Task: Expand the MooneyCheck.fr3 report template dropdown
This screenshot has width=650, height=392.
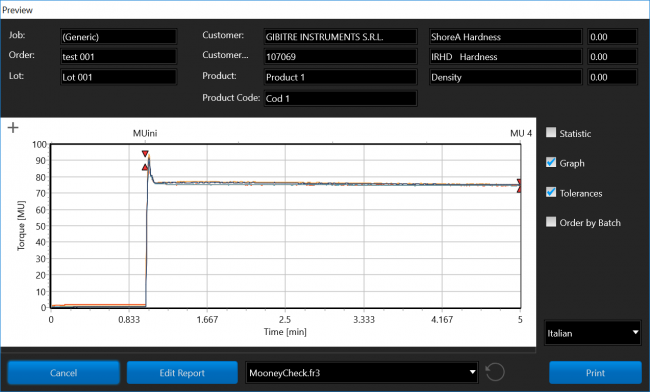Action: (362, 373)
